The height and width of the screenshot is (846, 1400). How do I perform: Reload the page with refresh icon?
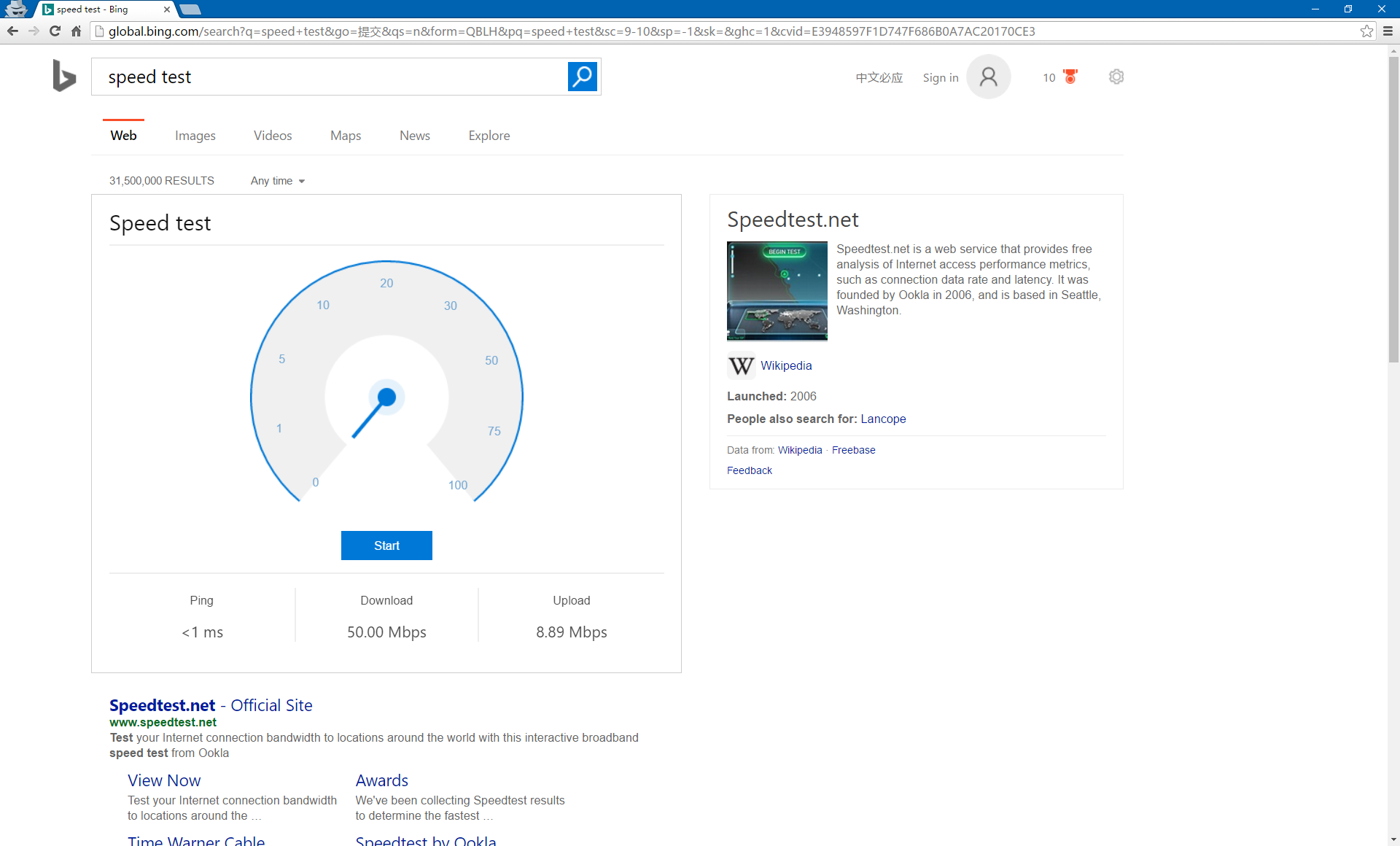(55, 31)
